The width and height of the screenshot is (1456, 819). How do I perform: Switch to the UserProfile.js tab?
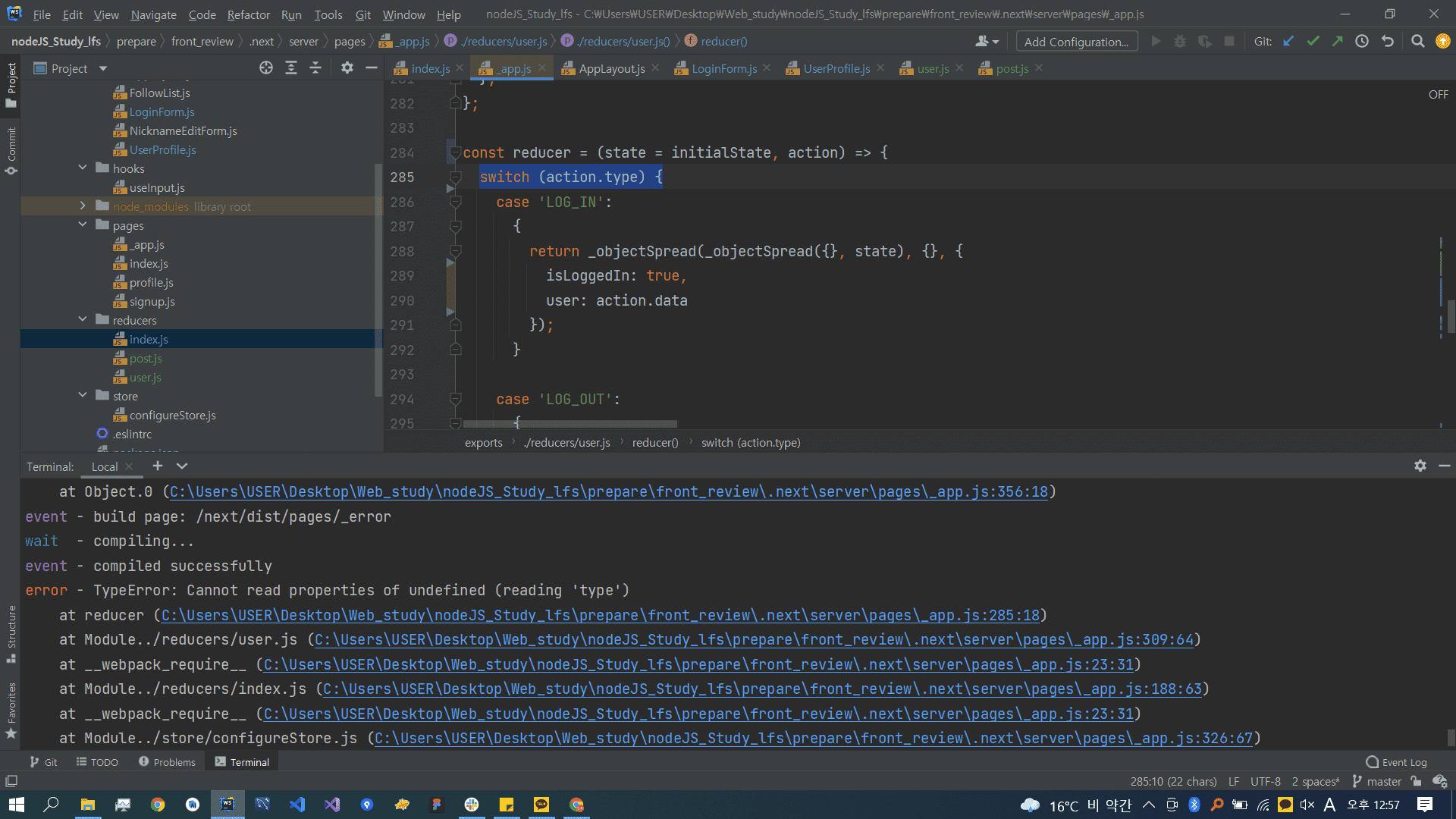pyautogui.click(x=836, y=68)
